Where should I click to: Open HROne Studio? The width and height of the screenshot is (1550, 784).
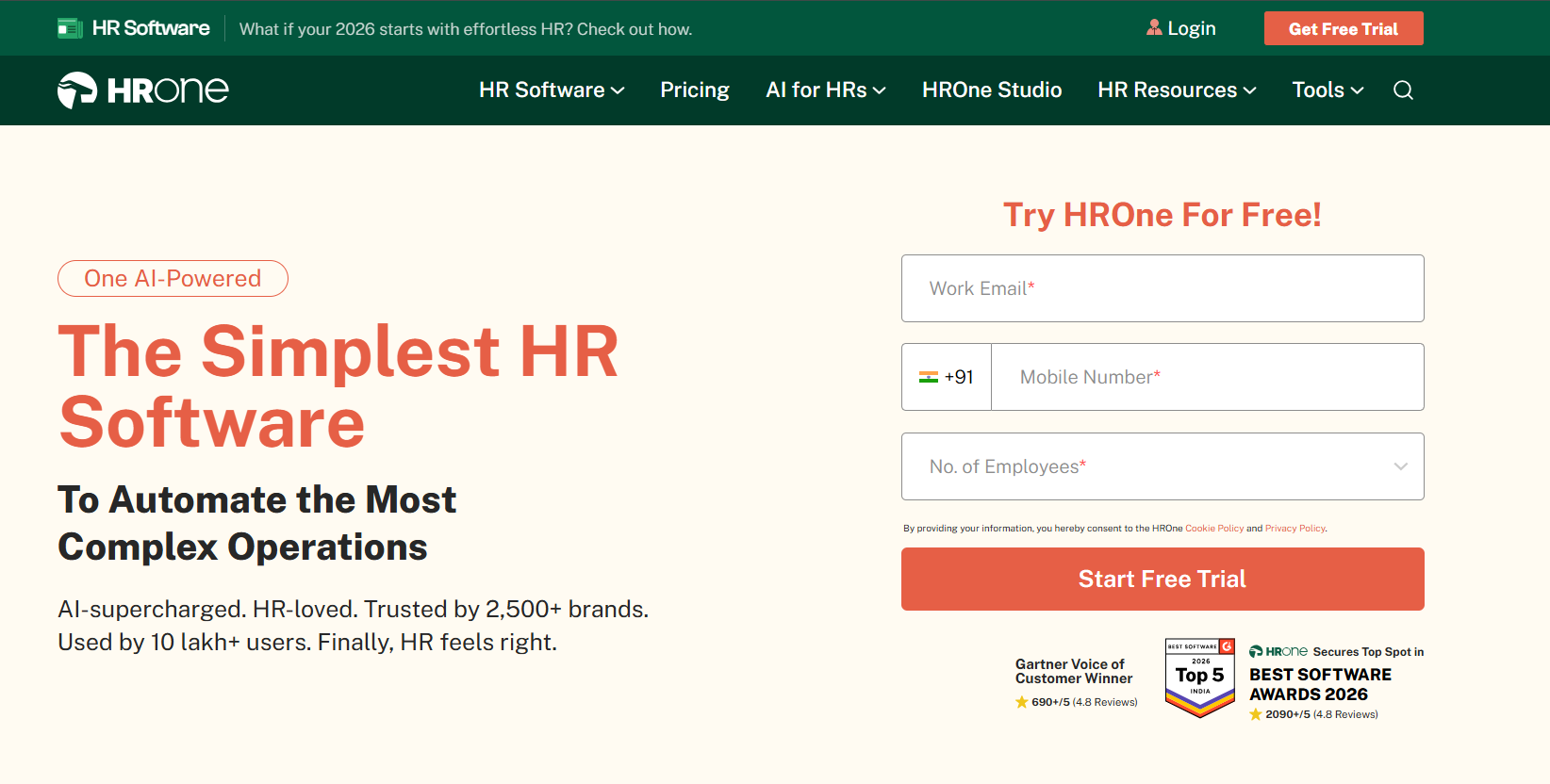[992, 90]
